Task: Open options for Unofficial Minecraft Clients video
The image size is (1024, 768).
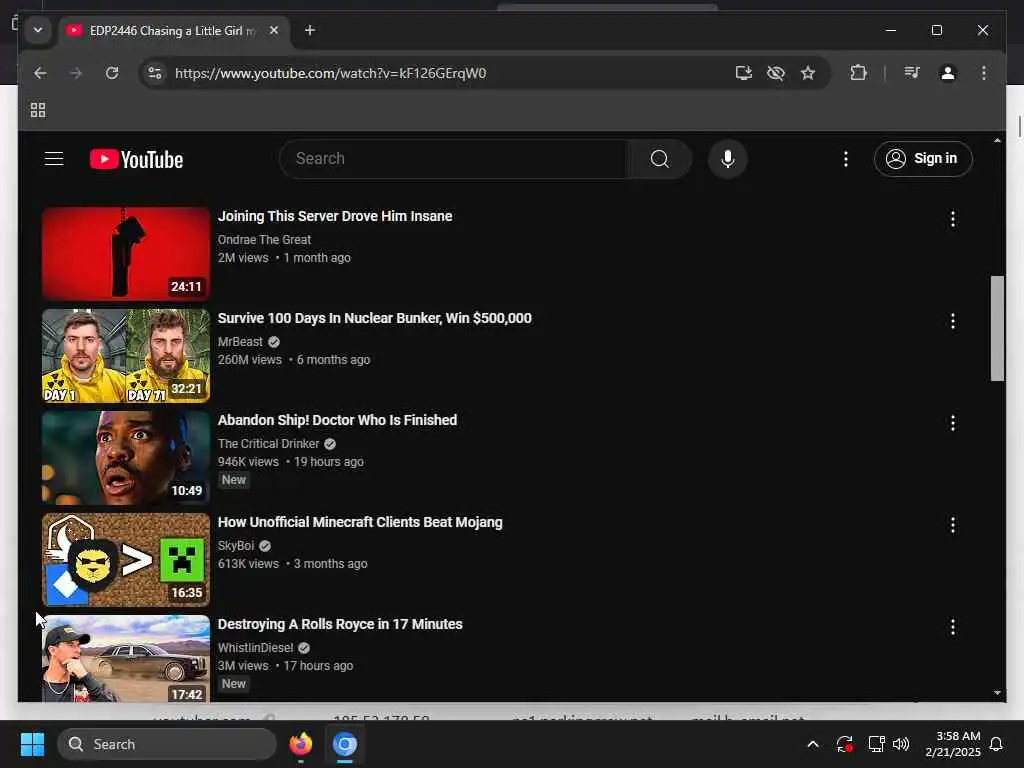Action: pyautogui.click(x=953, y=524)
